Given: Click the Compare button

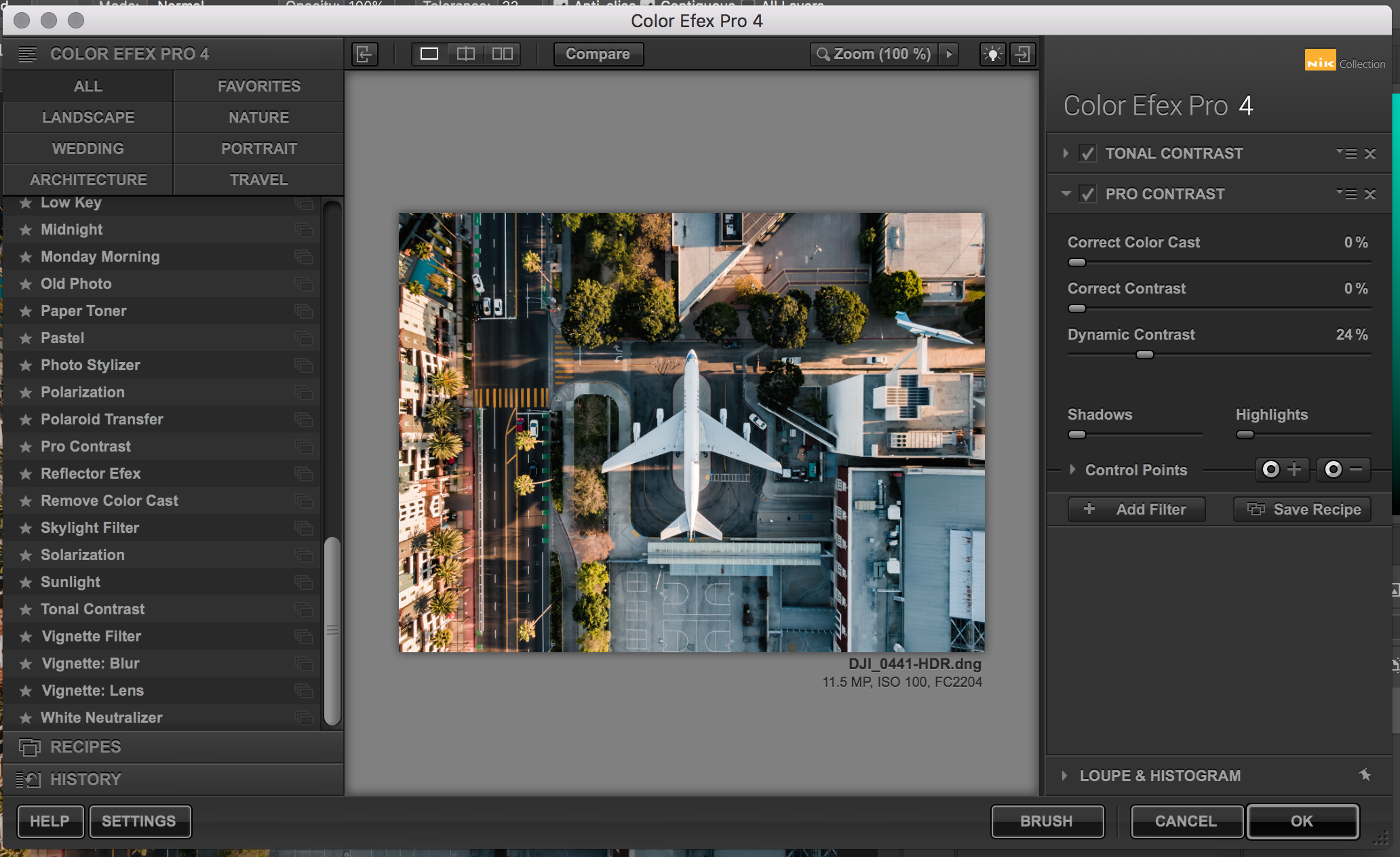Looking at the screenshot, I should click(x=598, y=54).
